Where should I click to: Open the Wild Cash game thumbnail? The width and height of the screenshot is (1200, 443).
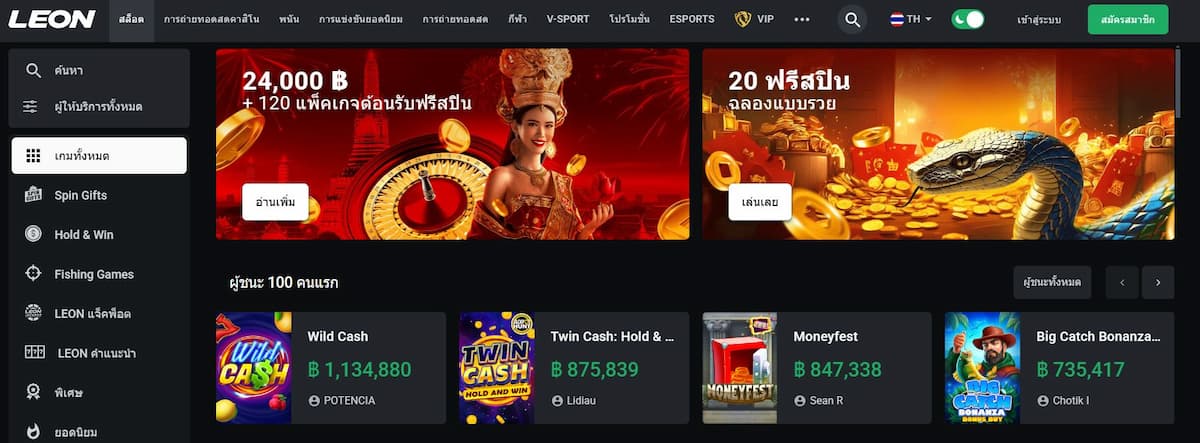pyautogui.click(x=254, y=368)
